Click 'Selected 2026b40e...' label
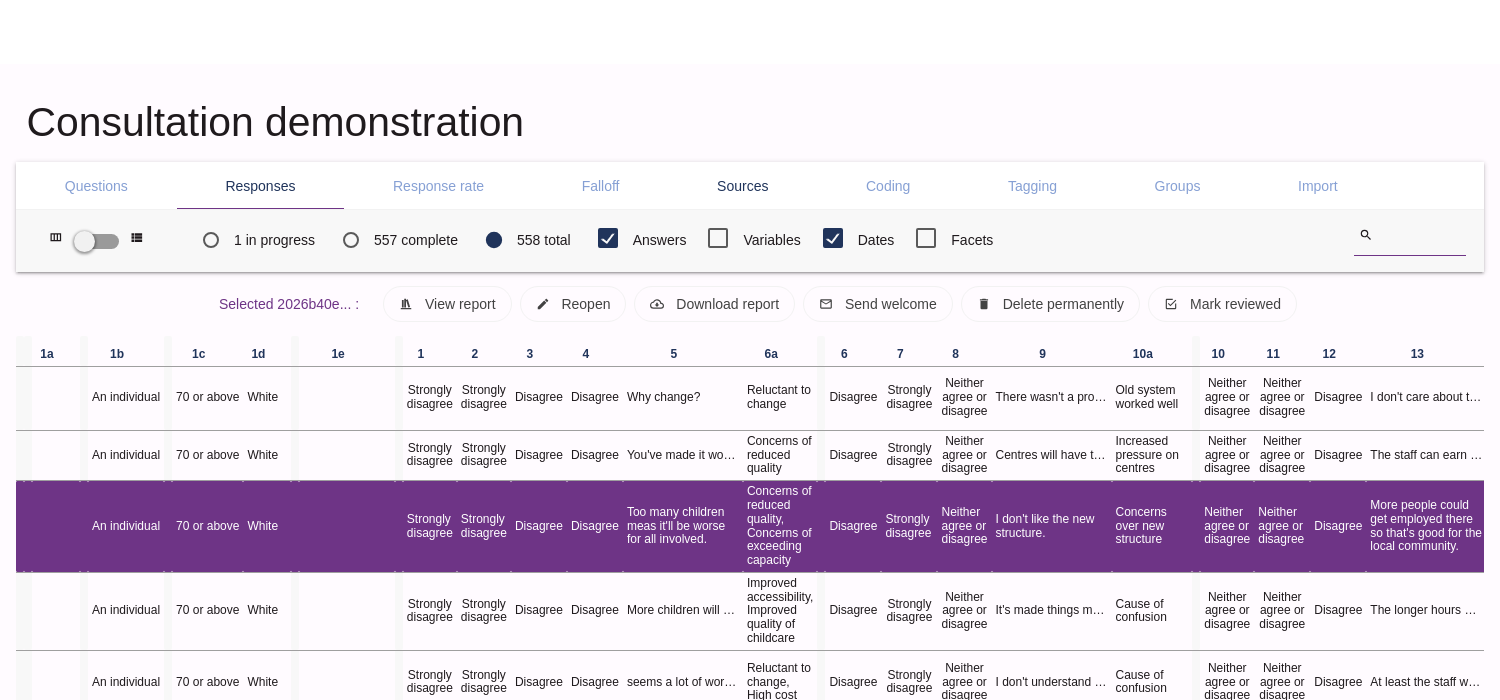1500x700 pixels. pos(289,304)
